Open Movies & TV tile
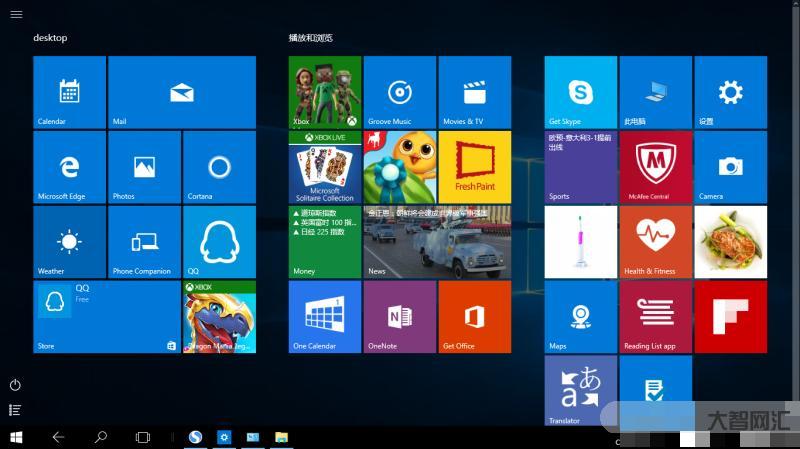The image size is (800, 449). [x=474, y=92]
